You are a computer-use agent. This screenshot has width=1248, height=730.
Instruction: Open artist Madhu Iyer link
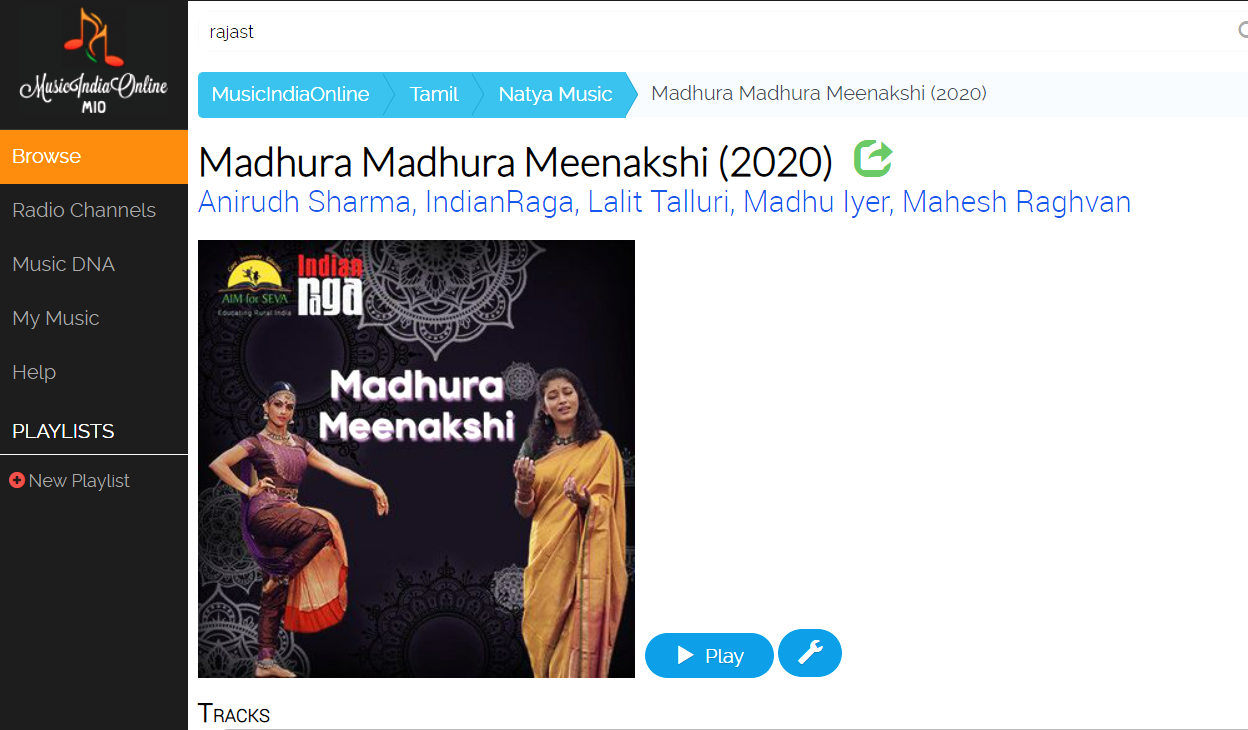[x=816, y=202]
